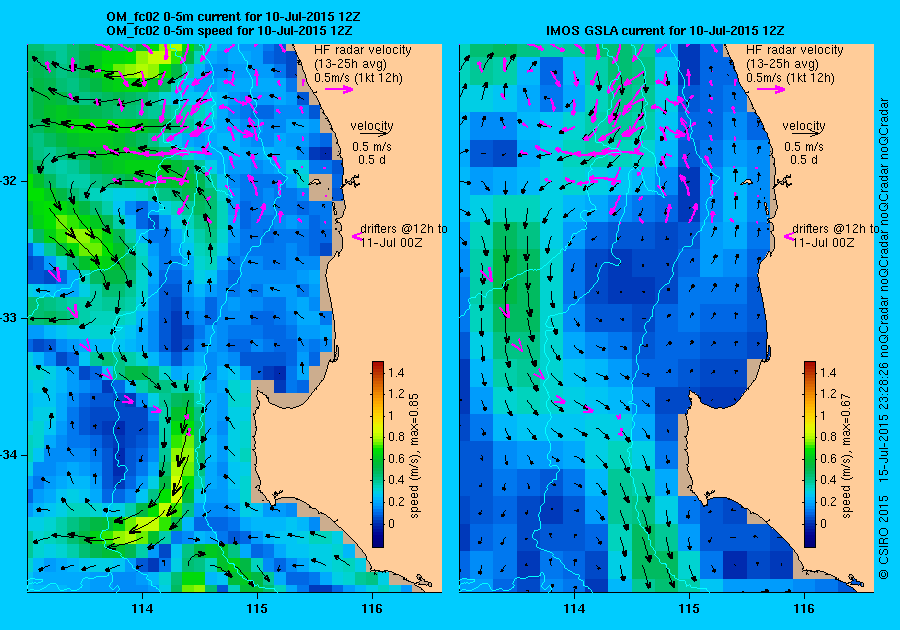
Task: Click the 'velocity' legend label on right map
Action: click(x=804, y=125)
